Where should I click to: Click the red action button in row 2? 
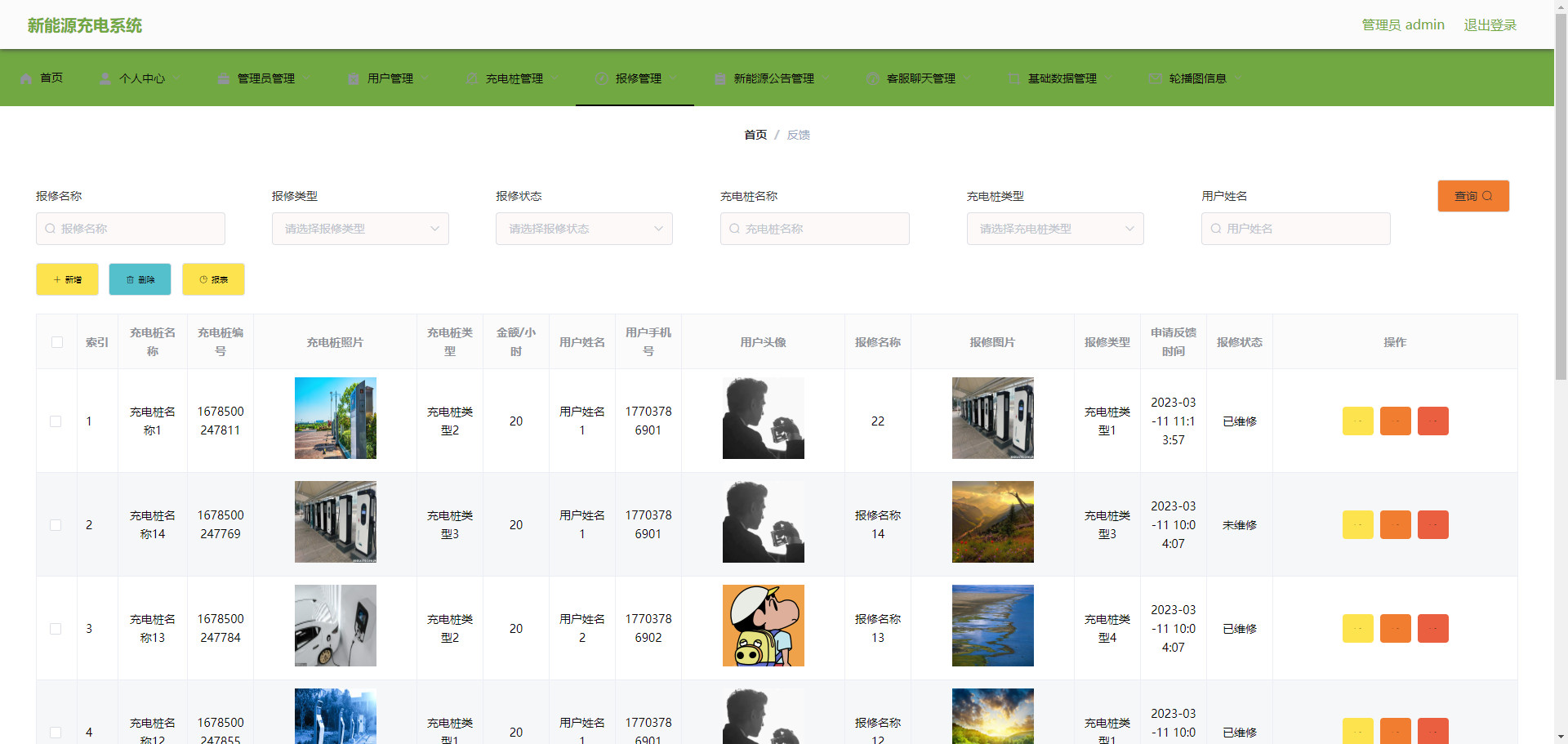click(x=1432, y=525)
